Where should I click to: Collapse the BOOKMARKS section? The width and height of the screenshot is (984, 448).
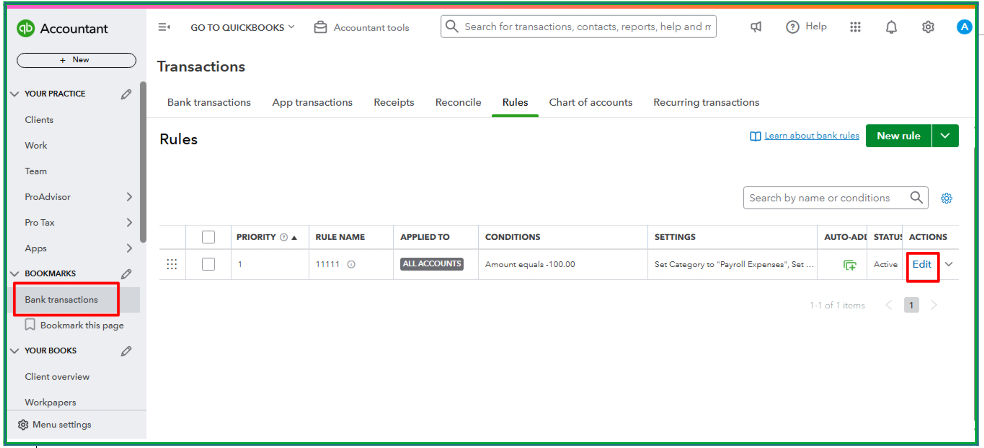(x=15, y=274)
